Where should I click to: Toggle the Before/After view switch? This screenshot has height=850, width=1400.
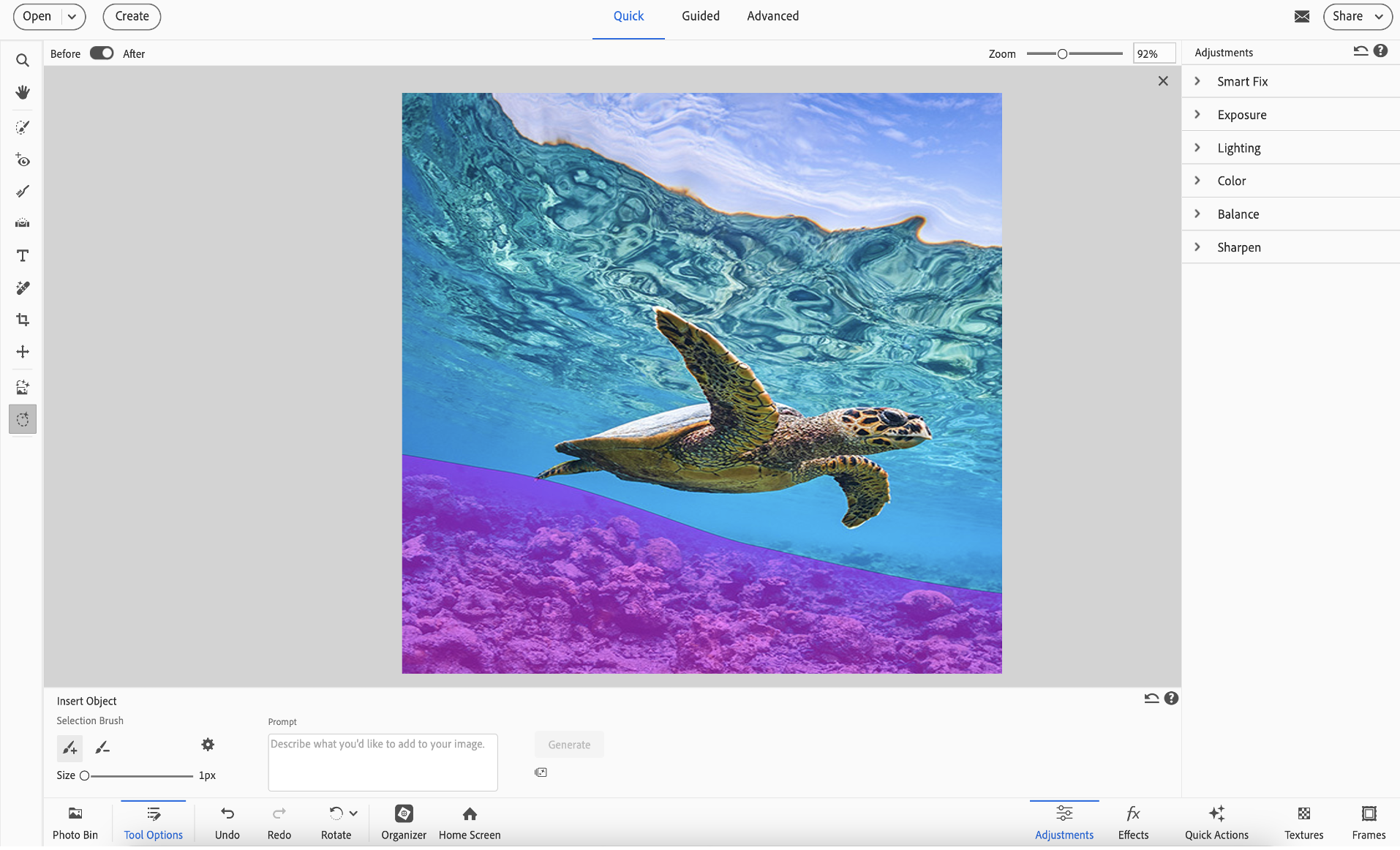point(102,53)
